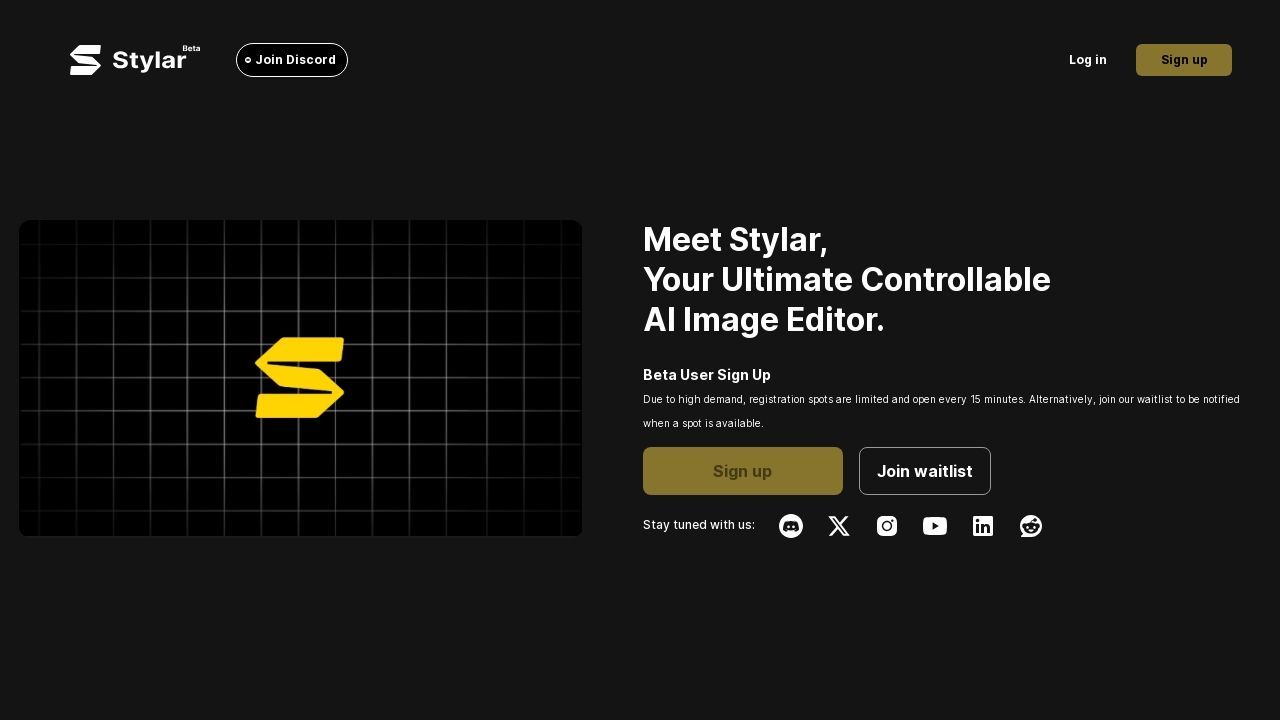Click the header Sign up button
1280x720 pixels.
(1184, 60)
